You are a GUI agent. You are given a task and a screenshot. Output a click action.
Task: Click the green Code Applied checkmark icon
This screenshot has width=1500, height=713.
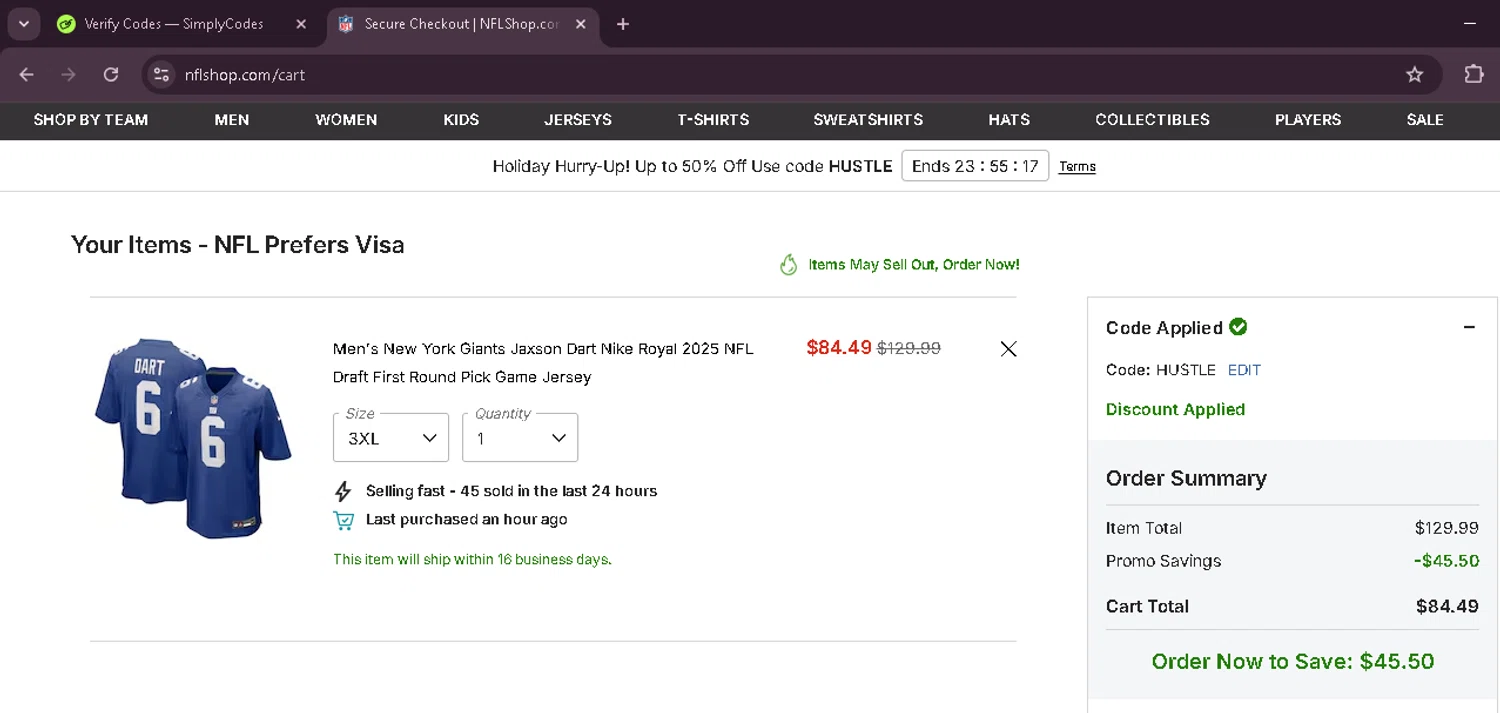tap(1238, 326)
